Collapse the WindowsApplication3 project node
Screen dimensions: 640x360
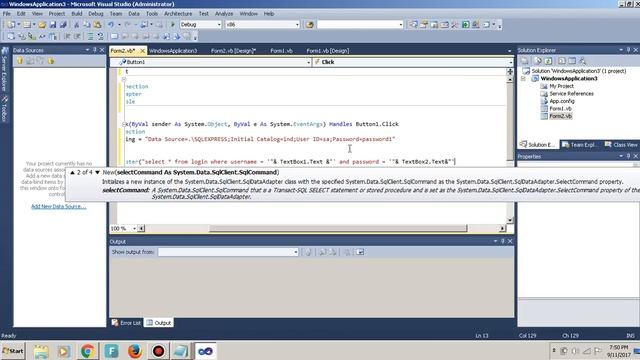[x=524, y=78]
